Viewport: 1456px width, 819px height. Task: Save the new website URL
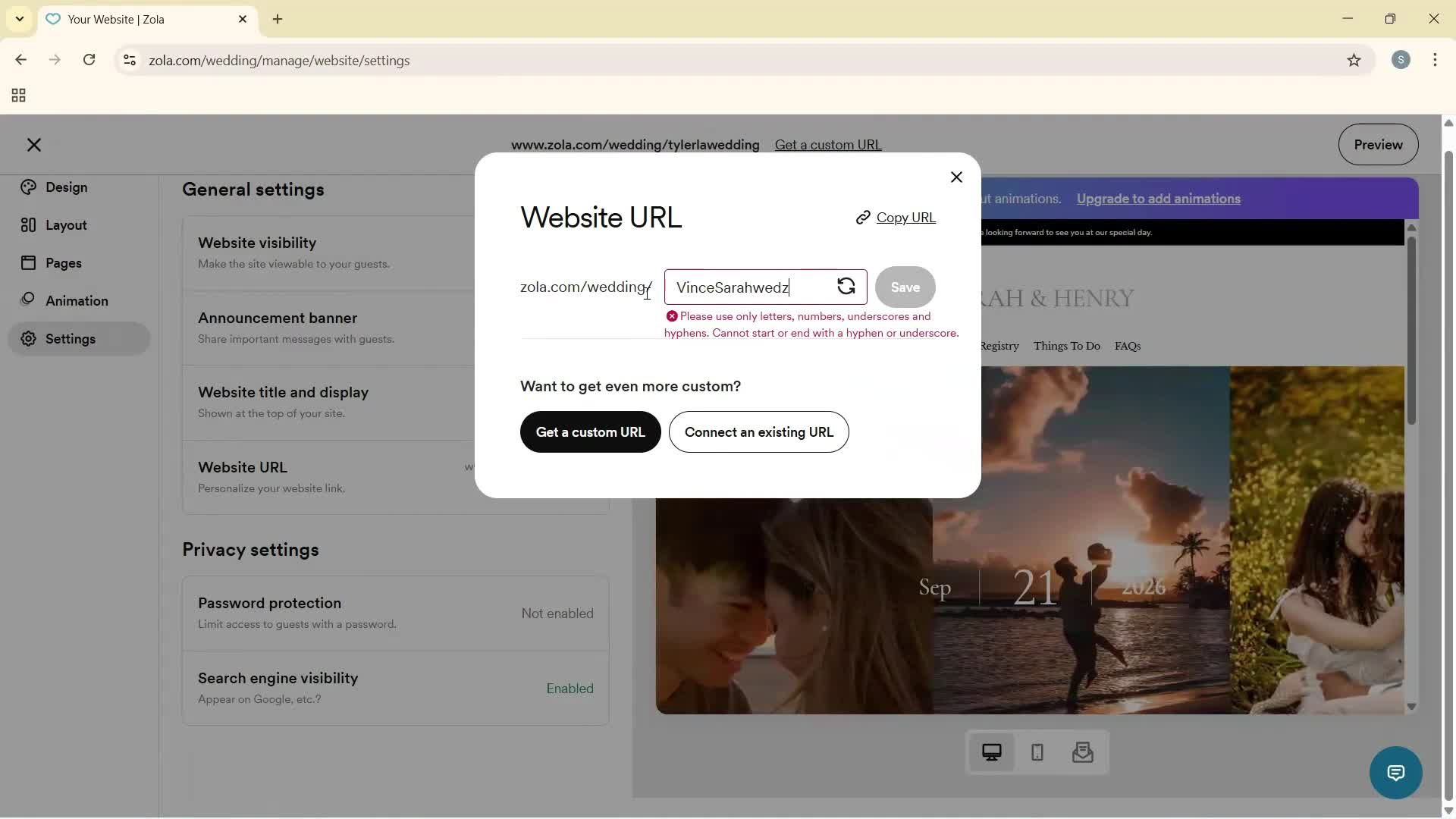pyautogui.click(x=905, y=287)
